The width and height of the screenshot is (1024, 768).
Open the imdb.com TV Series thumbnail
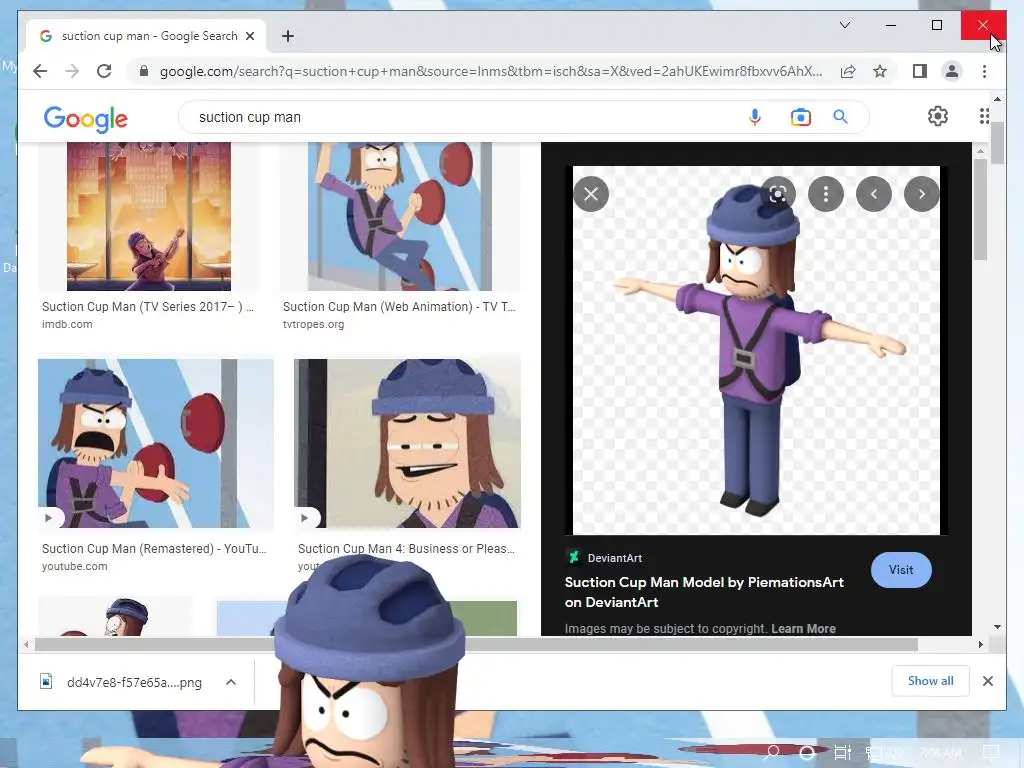(x=149, y=216)
